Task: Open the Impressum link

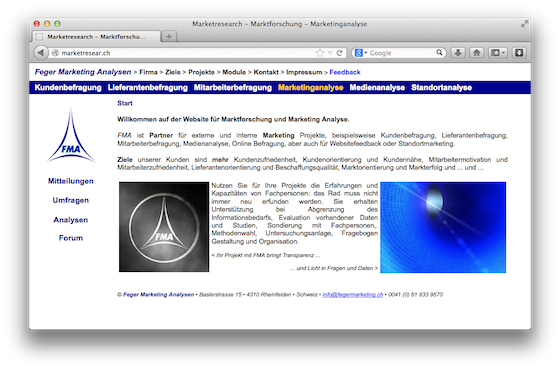Action: pos(304,72)
